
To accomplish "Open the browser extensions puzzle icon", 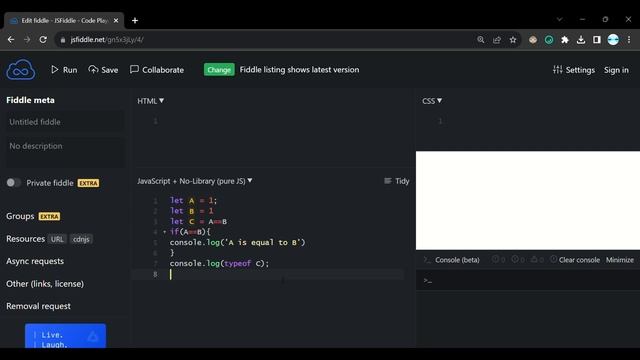I will point(565,40).
